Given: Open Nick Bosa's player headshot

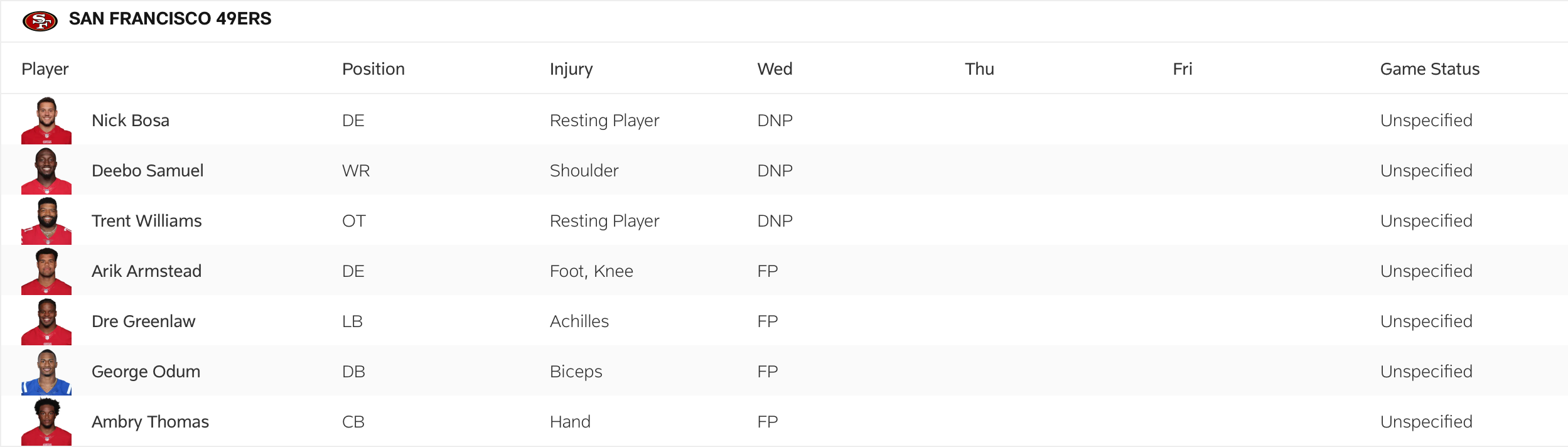Looking at the screenshot, I should click(x=48, y=120).
